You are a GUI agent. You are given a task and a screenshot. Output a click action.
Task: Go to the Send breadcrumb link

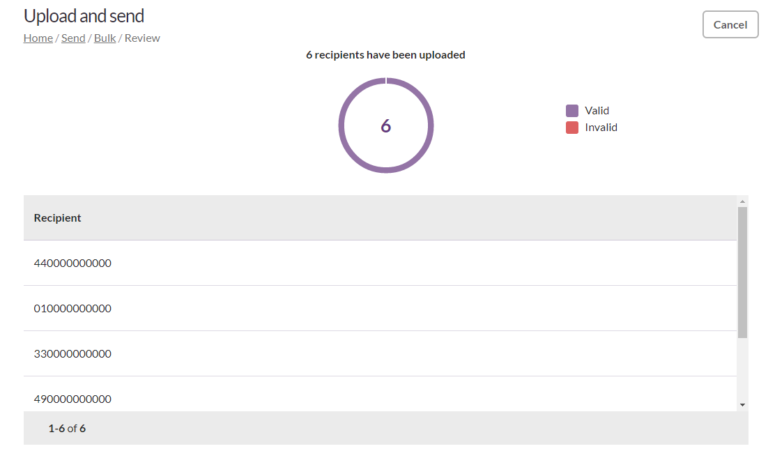coord(73,38)
